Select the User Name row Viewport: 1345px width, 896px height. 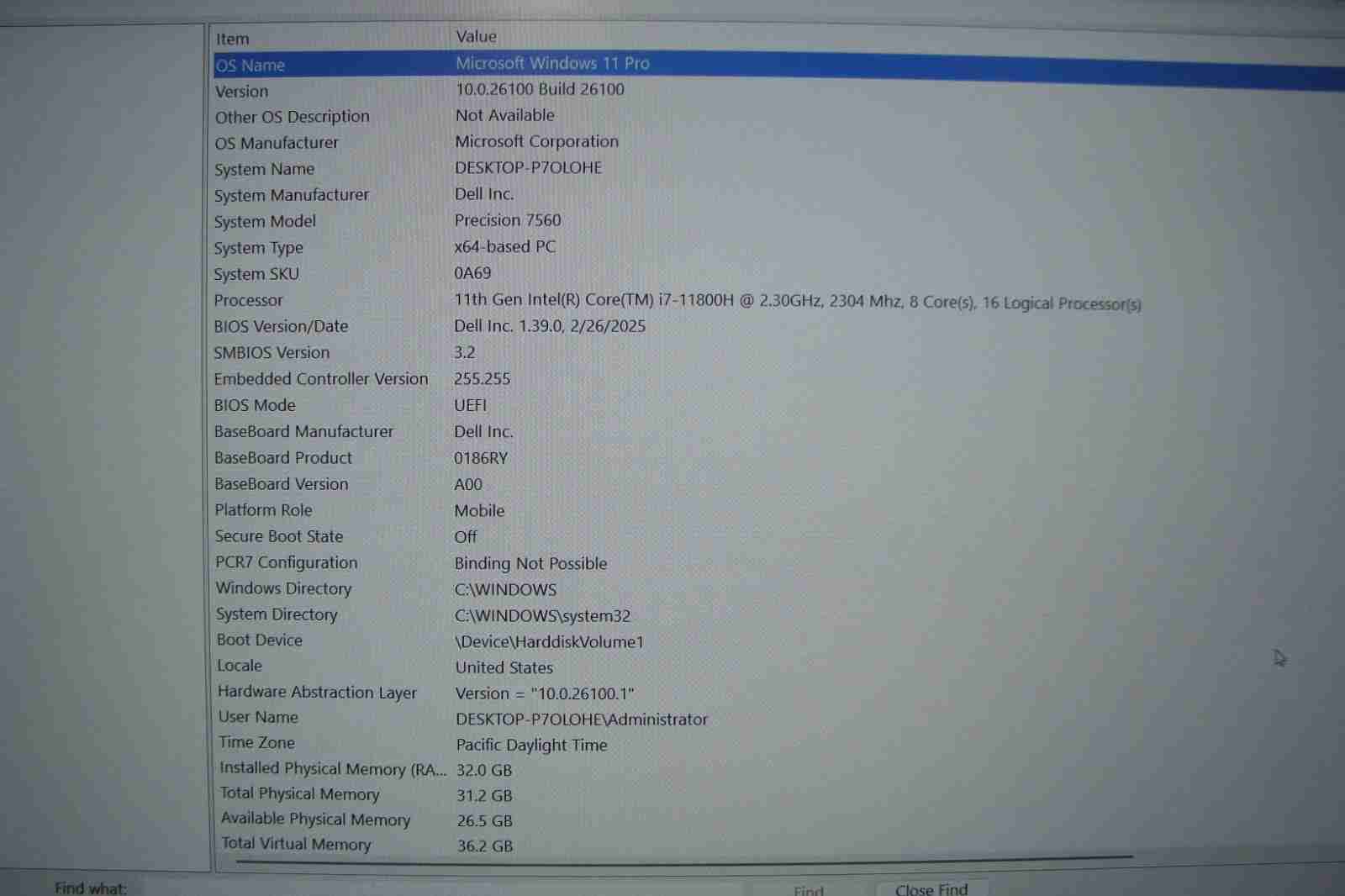258,717
